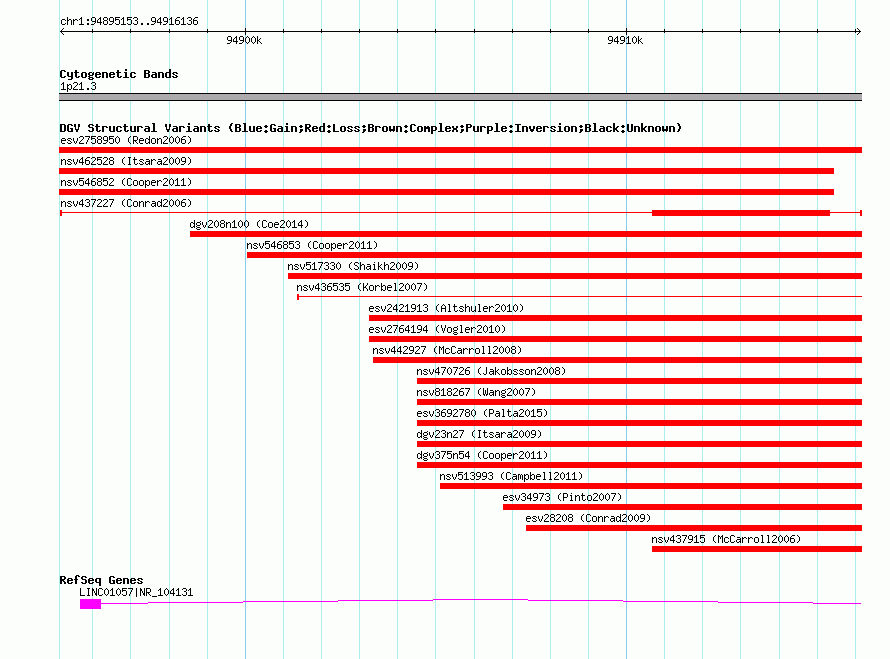Open the nsv546853 (Cooper2011) variant label
This screenshot has width=890, height=659.
[x=312, y=245]
